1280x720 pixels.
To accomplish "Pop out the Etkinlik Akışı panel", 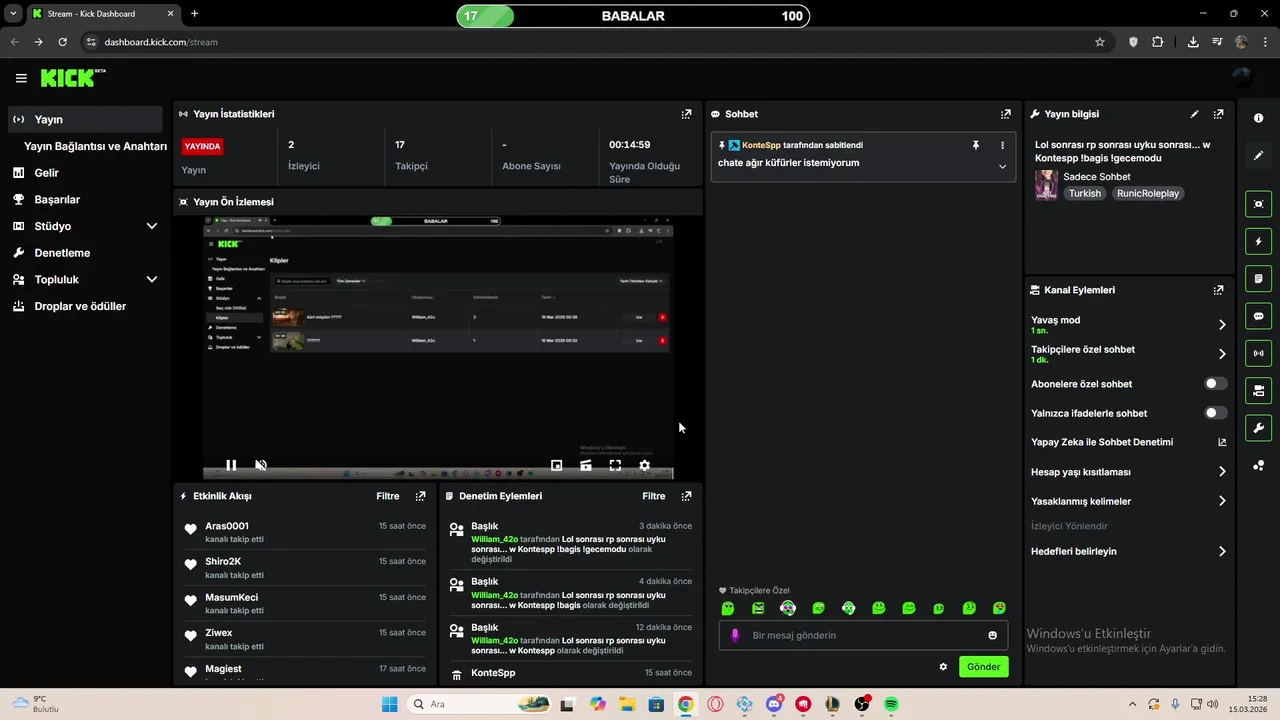I will tap(420, 496).
